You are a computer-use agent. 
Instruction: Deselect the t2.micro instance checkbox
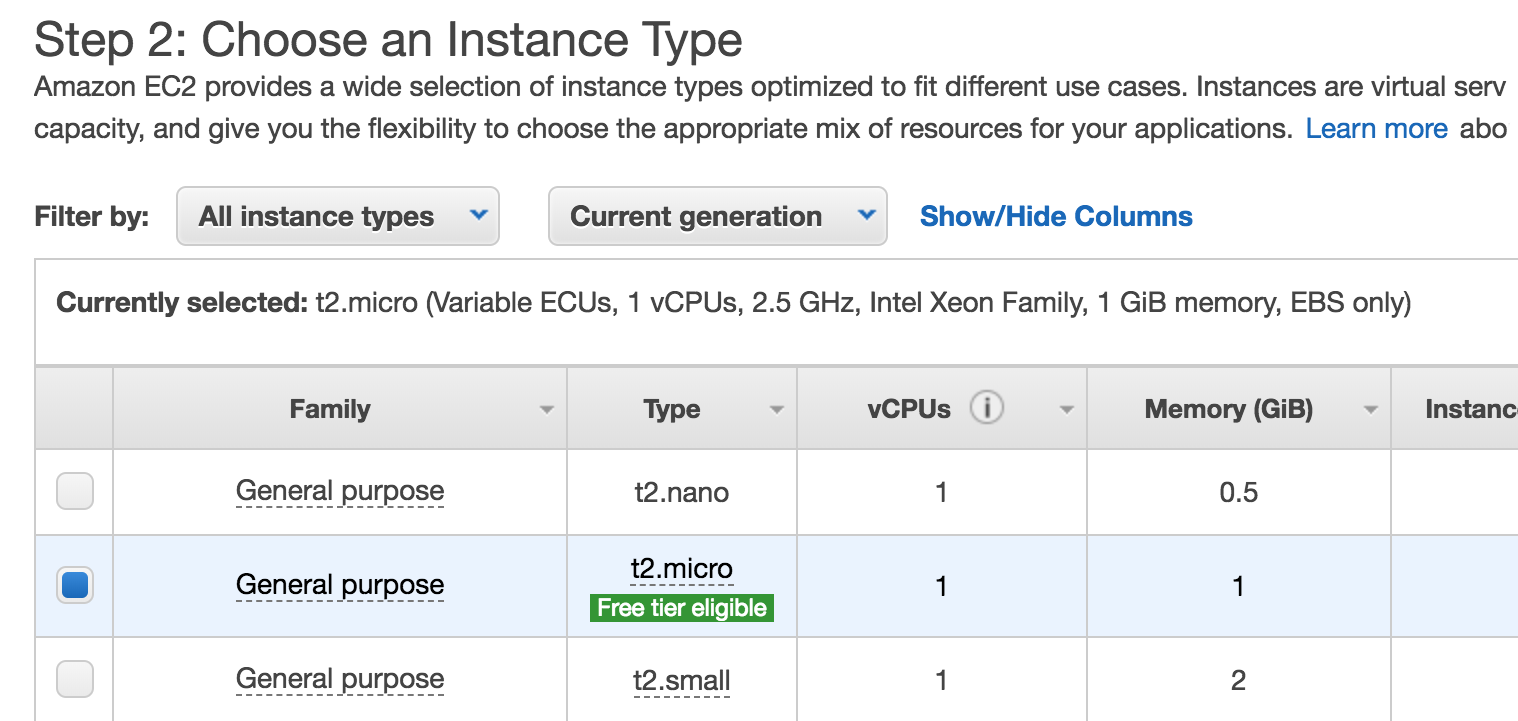(75, 585)
